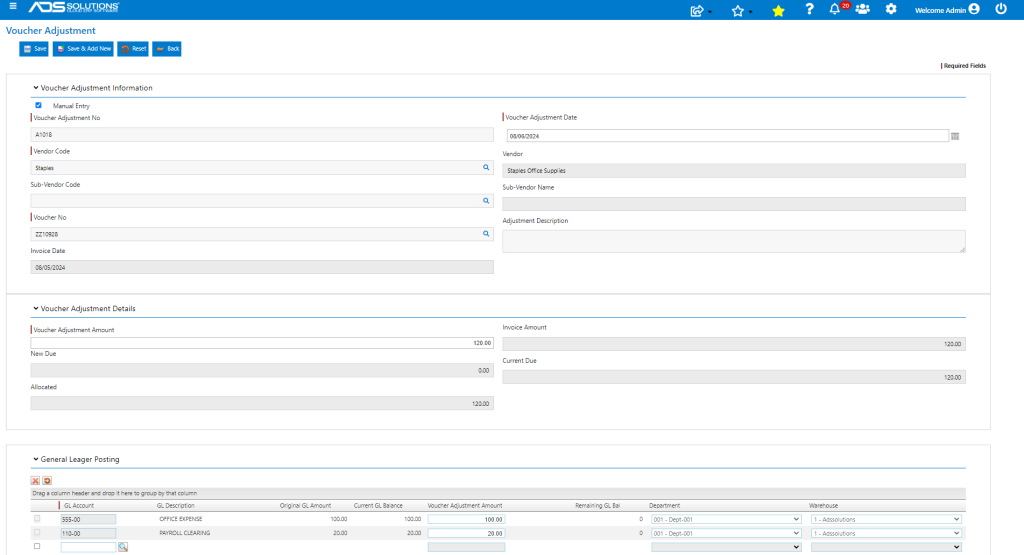The image size is (1024, 555).
Task: Open the Voucher Adjustment Date calendar picker
Action: coord(955,136)
